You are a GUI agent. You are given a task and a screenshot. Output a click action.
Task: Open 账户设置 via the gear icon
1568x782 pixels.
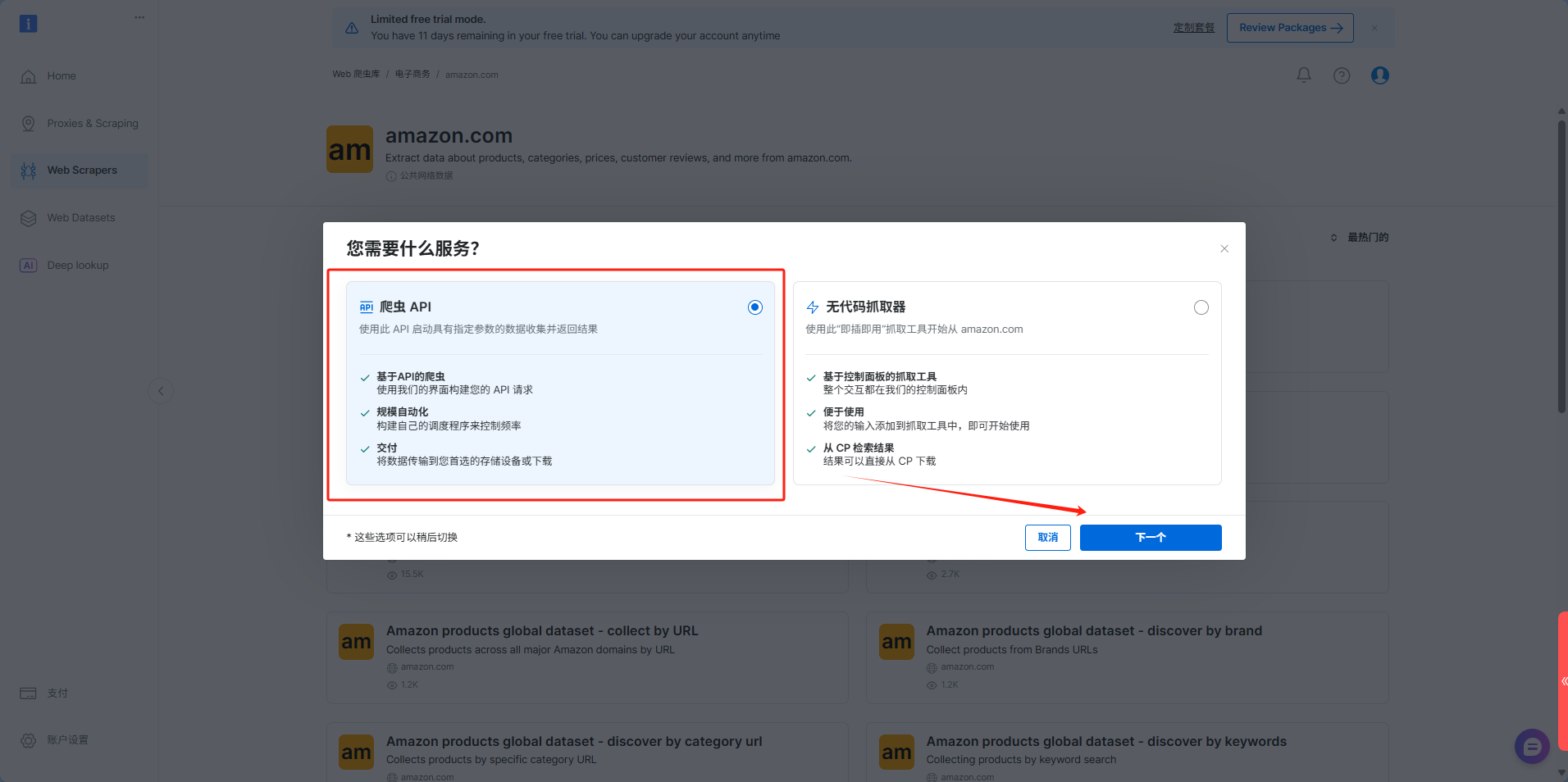tap(29, 739)
